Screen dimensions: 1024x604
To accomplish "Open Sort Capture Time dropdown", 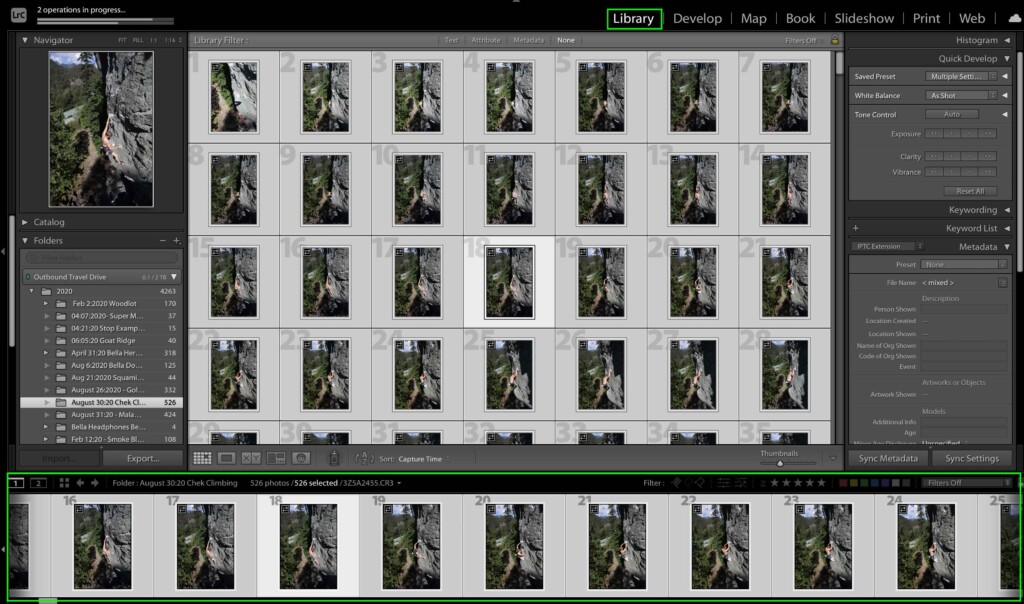I will pyautogui.click(x=424, y=459).
